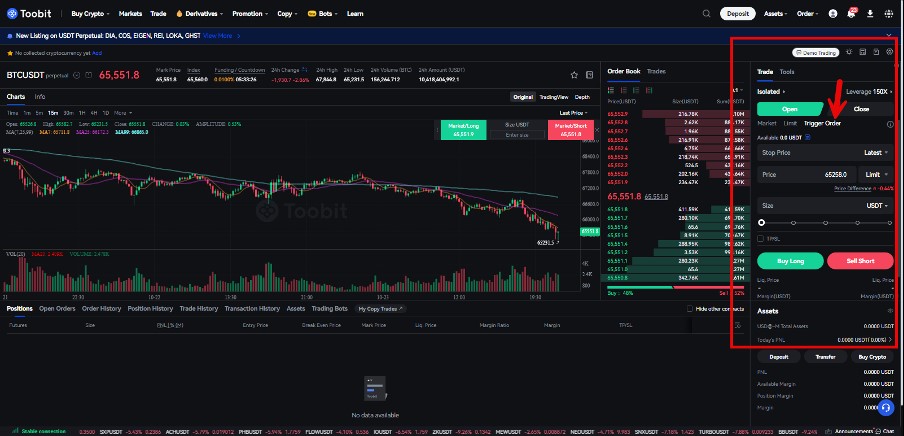Click the search magnifier icon
The width and height of the screenshot is (904, 436).
706,13
